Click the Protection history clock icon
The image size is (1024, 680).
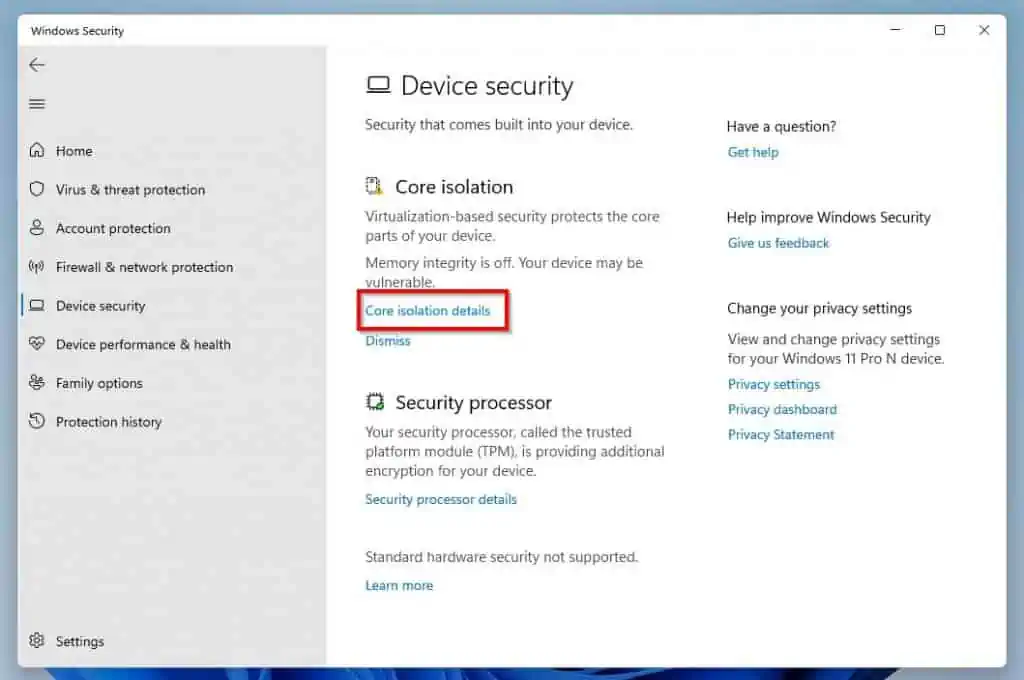pyautogui.click(x=37, y=422)
